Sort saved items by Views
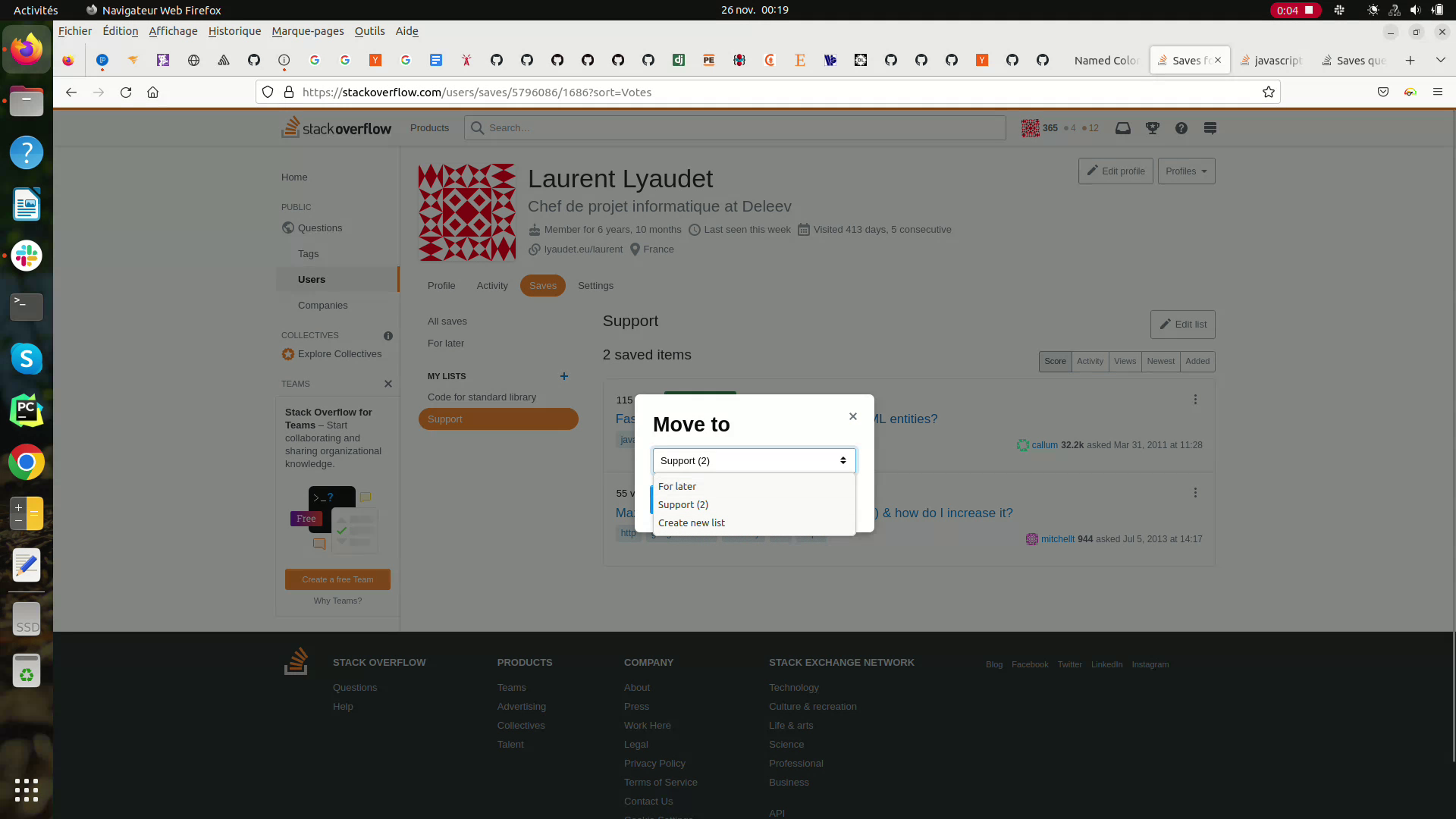 1125,361
